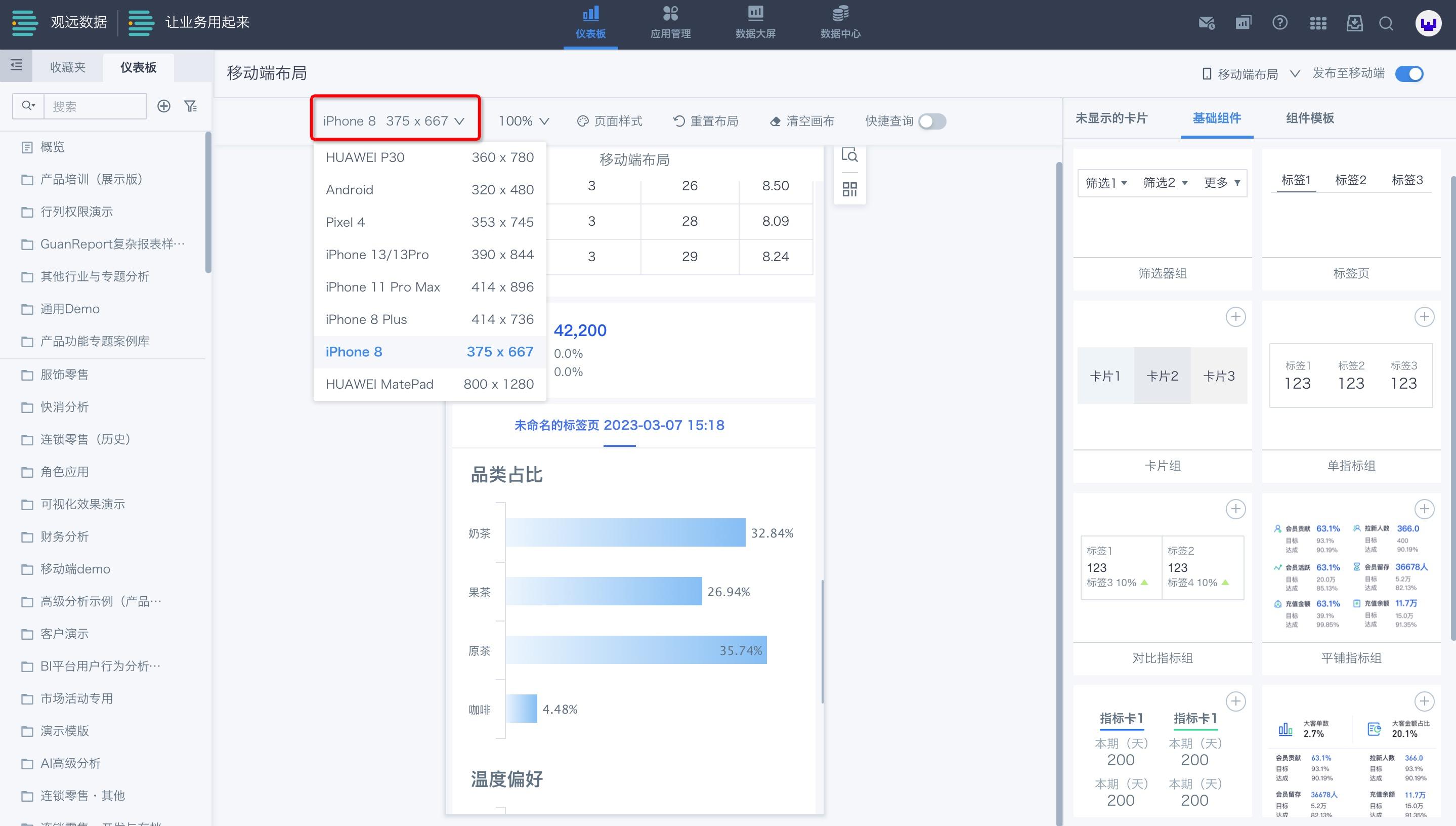Switch to 收藏夹 sidebar tab
The image size is (1456, 826).
pyautogui.click(x=67, y=67)
